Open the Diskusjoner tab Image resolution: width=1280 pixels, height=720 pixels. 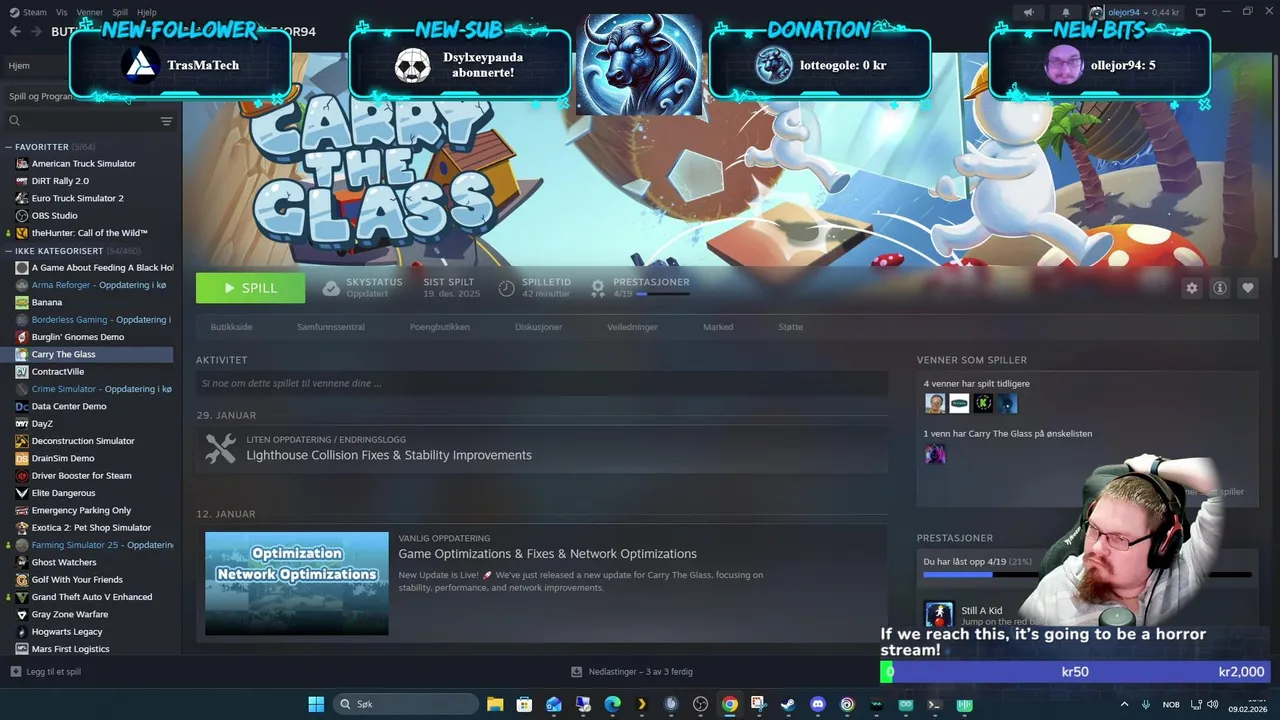pyautogui.click(x=539, y=327)
